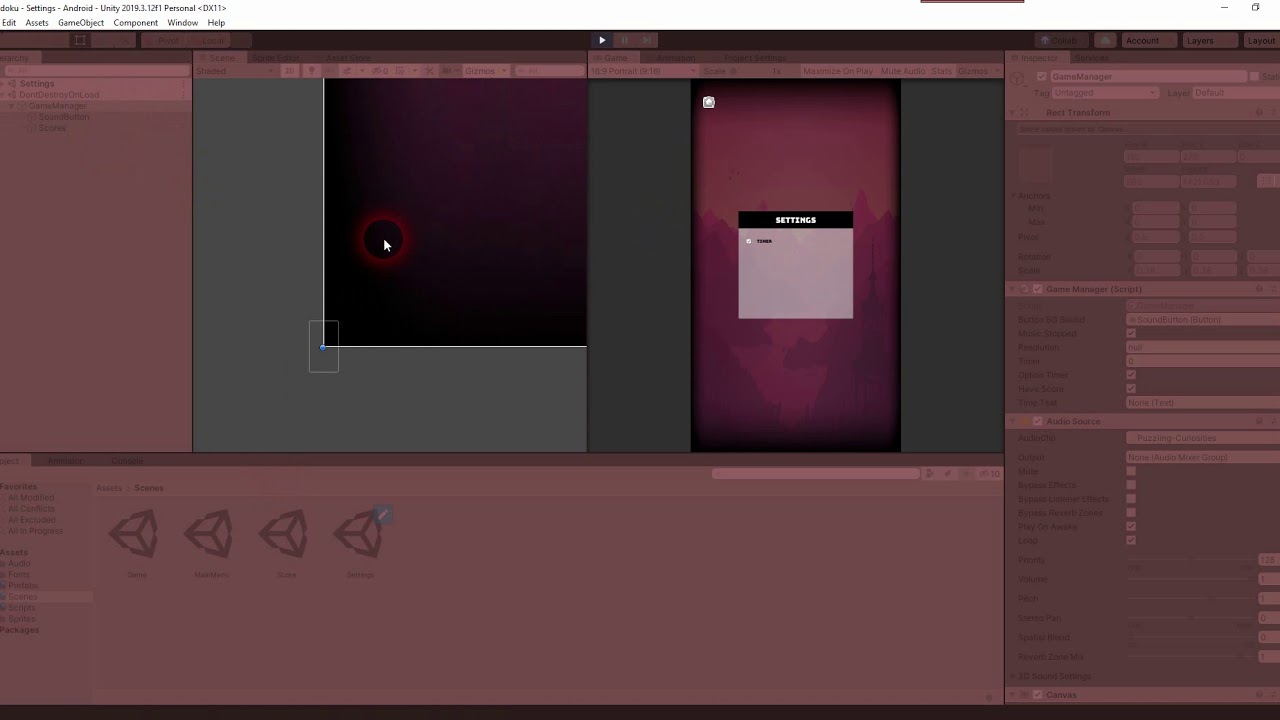Open the Edit menu

(8, 23)
